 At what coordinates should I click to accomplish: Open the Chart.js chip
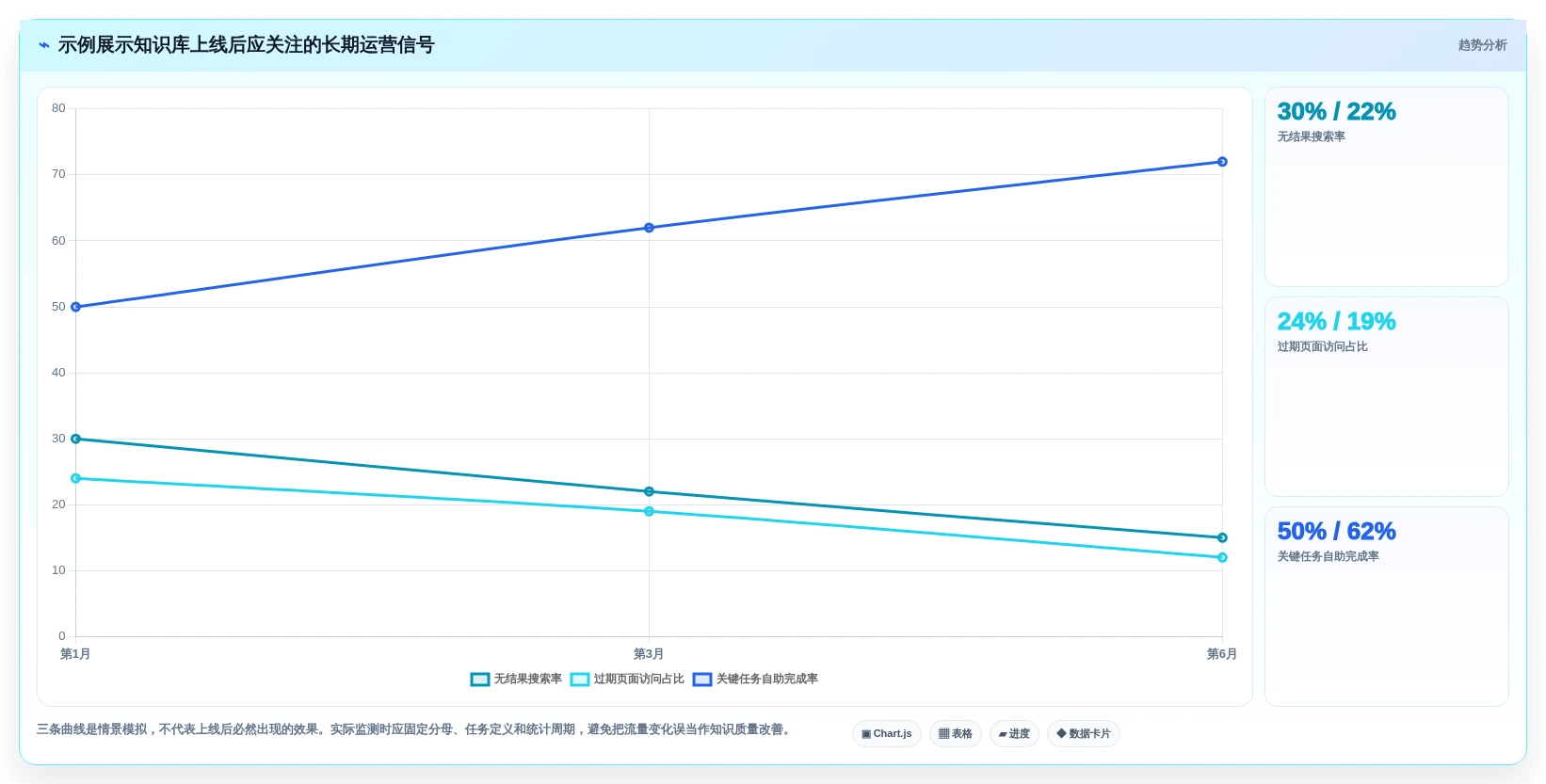(887, 734)
